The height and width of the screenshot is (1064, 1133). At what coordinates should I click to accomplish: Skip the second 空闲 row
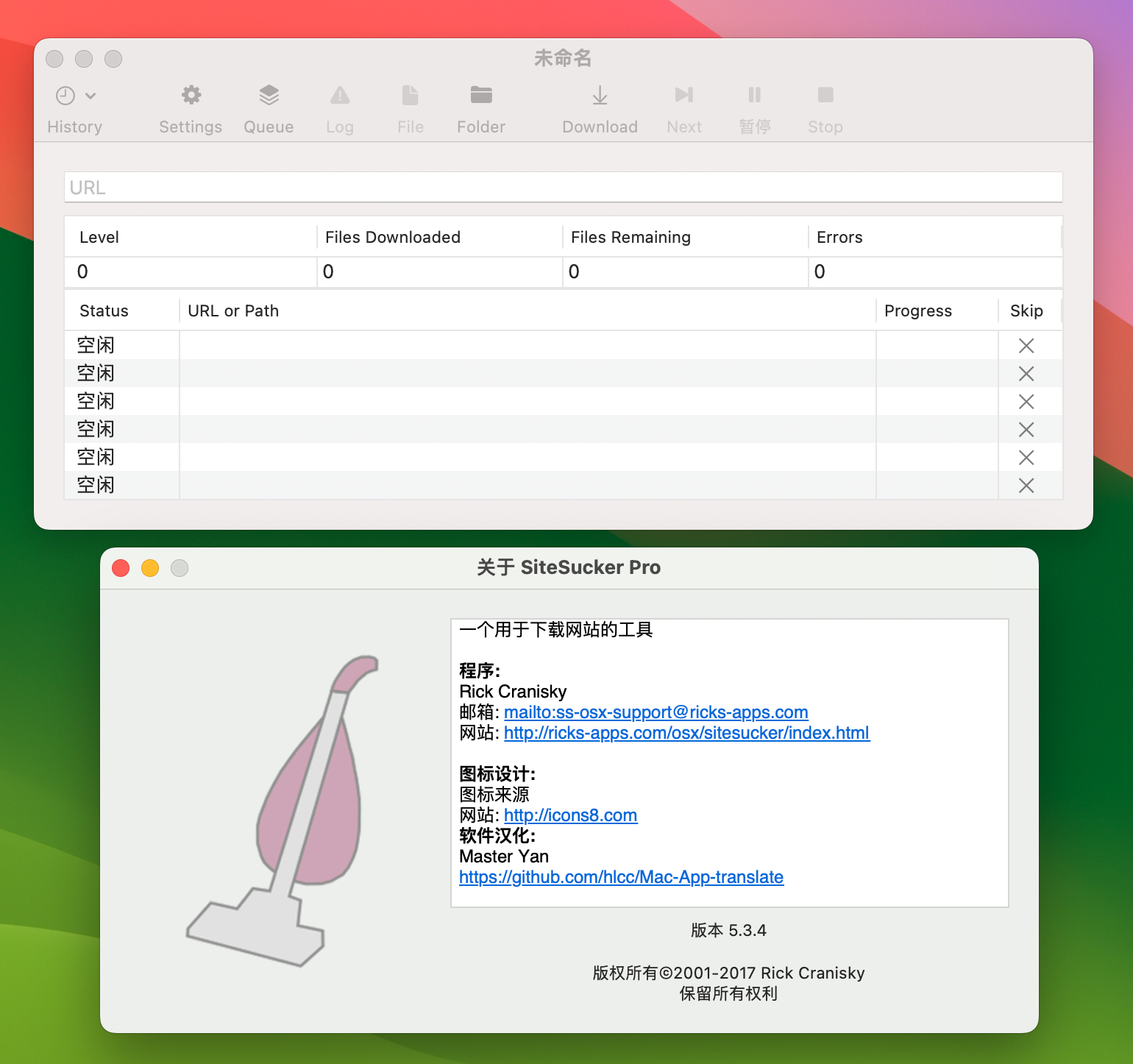[1026, 374]
